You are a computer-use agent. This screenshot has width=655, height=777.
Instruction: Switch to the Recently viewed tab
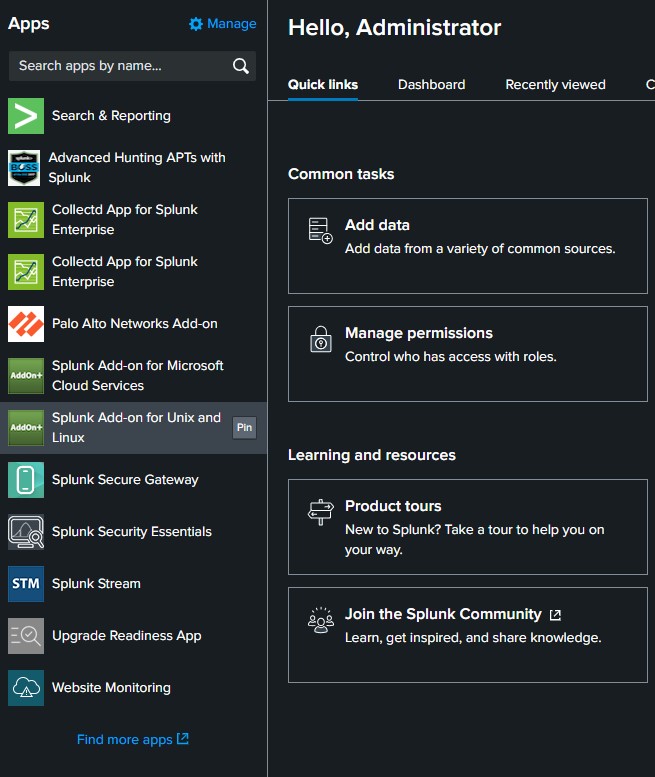tap(555, 85)
